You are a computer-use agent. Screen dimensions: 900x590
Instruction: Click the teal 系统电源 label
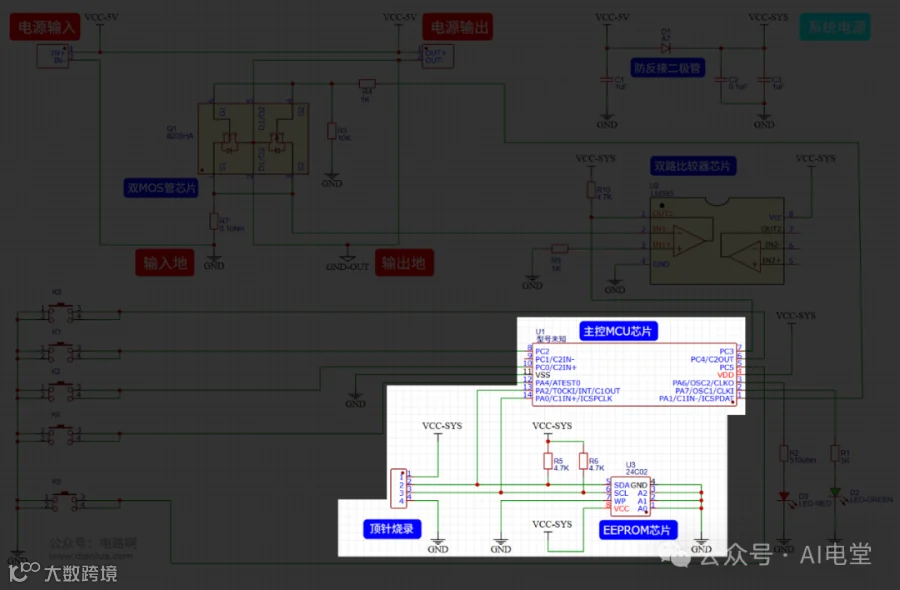835,27
